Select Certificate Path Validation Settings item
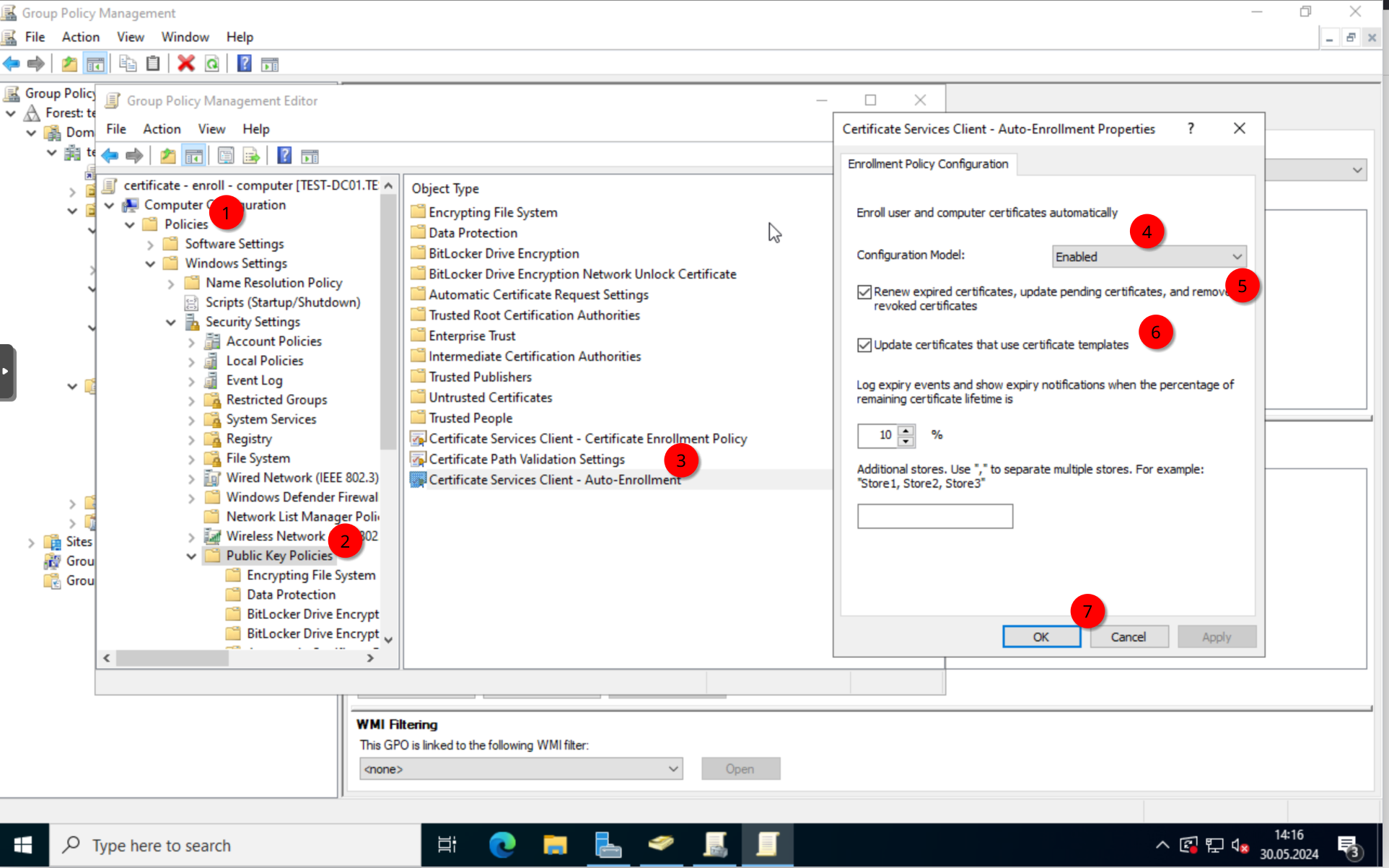The image size is (1389, 868). pyautogui.click(x=527, y=459)
